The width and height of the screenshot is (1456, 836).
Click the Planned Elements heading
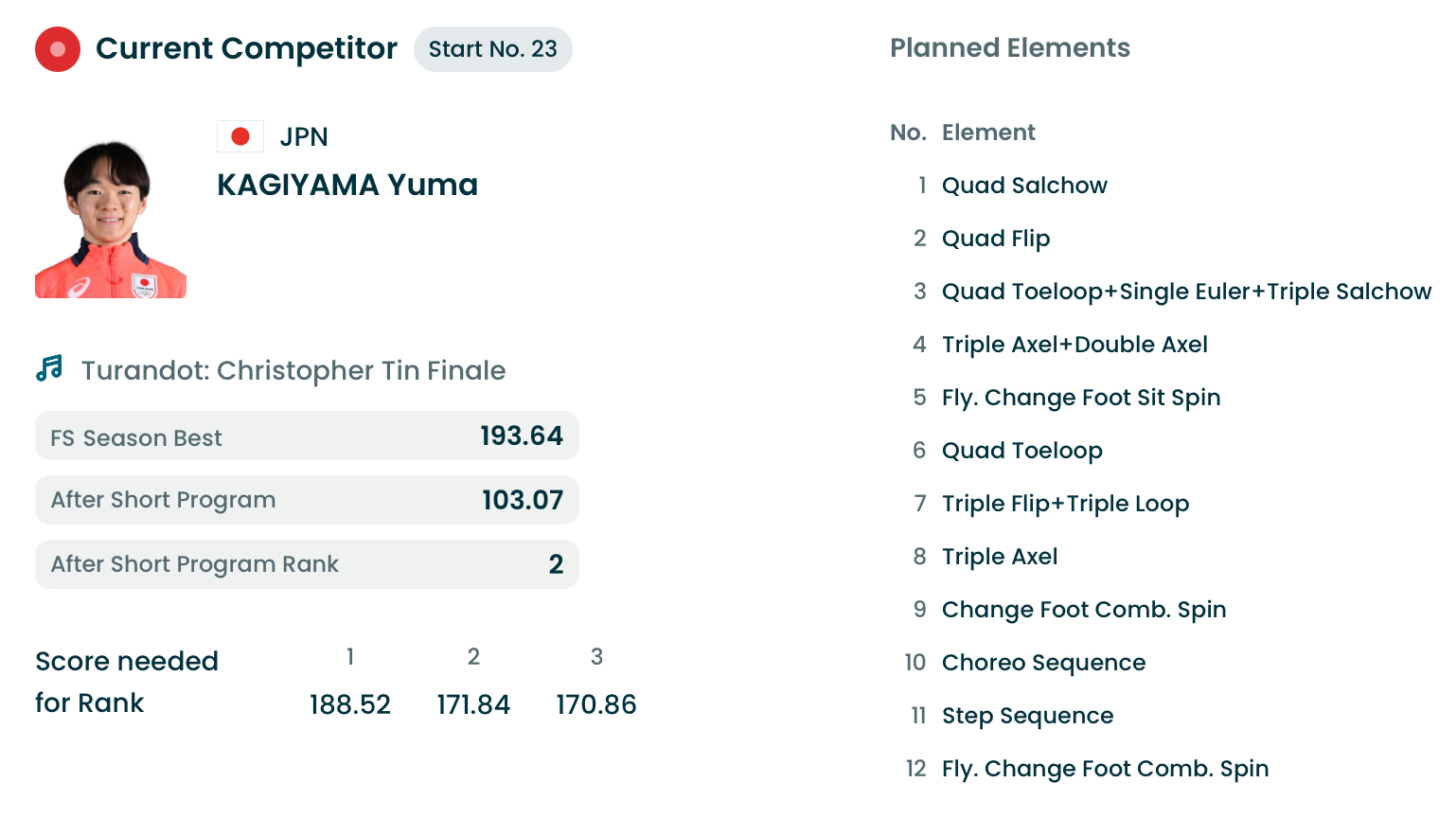point(1010,48)
